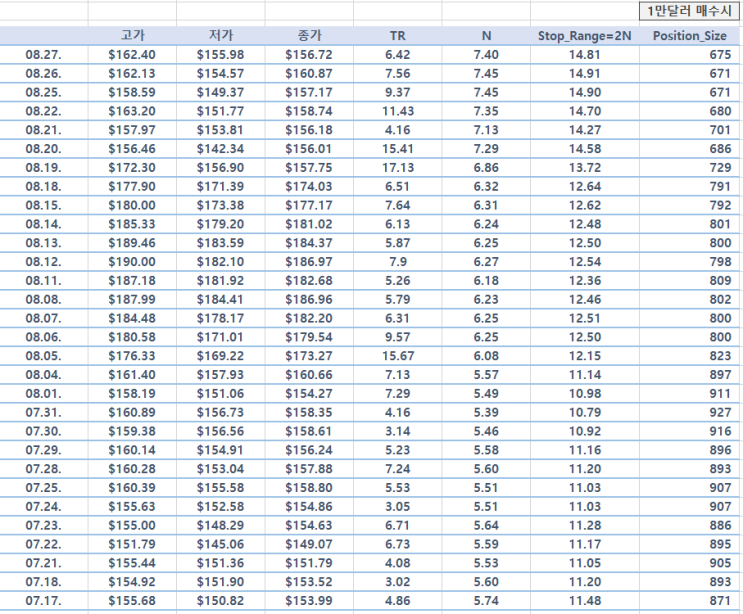Click the date cell 08.25.
Image resolution: width=743 pixels, height=614 pixels.
(x=44, y=92)
